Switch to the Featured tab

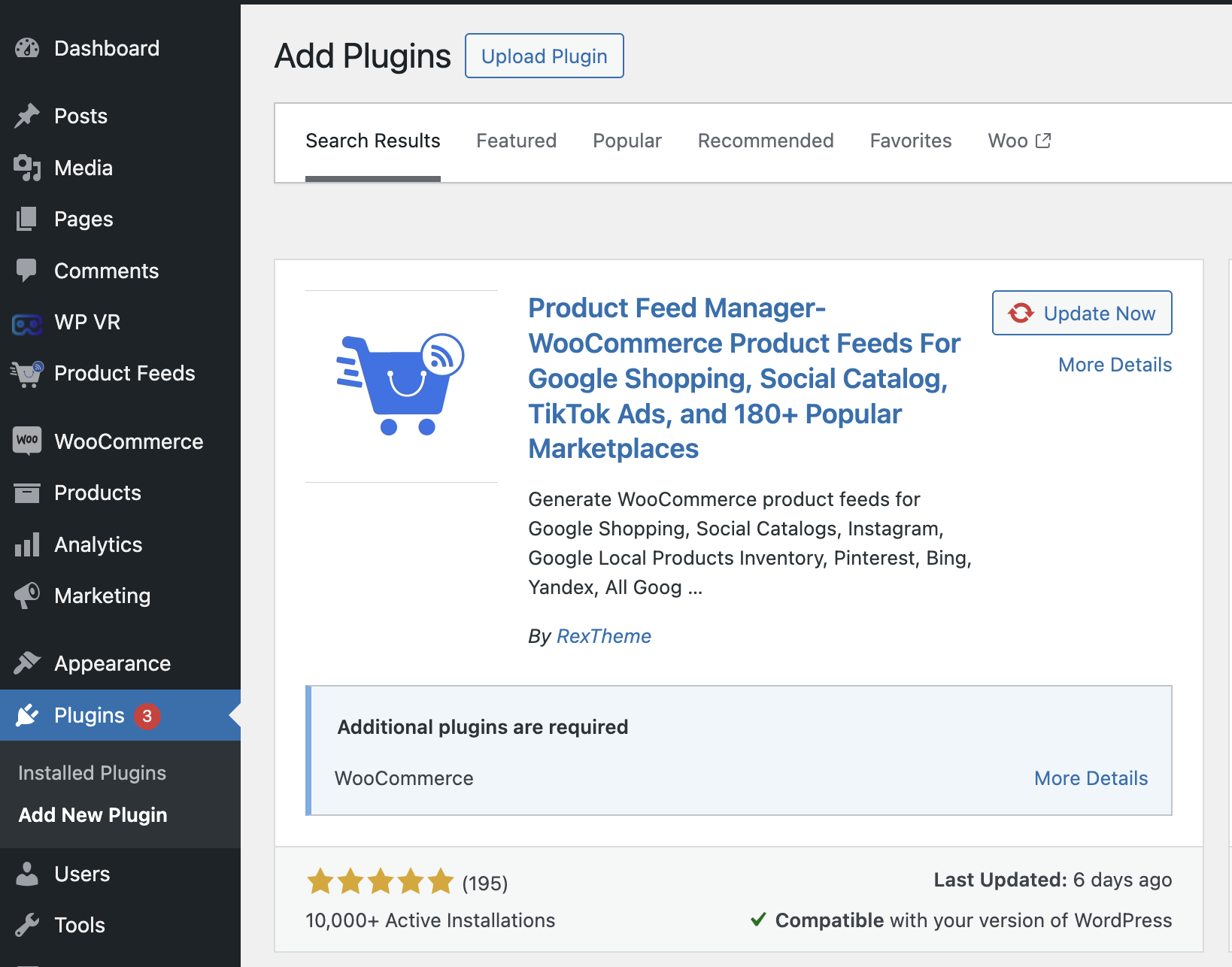point(516,141)
